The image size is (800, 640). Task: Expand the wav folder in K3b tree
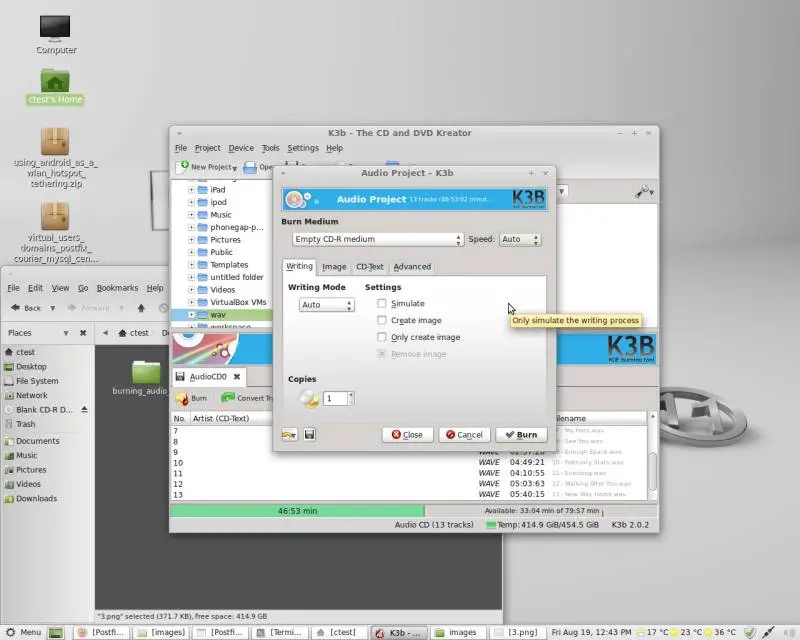coord(191,314)
